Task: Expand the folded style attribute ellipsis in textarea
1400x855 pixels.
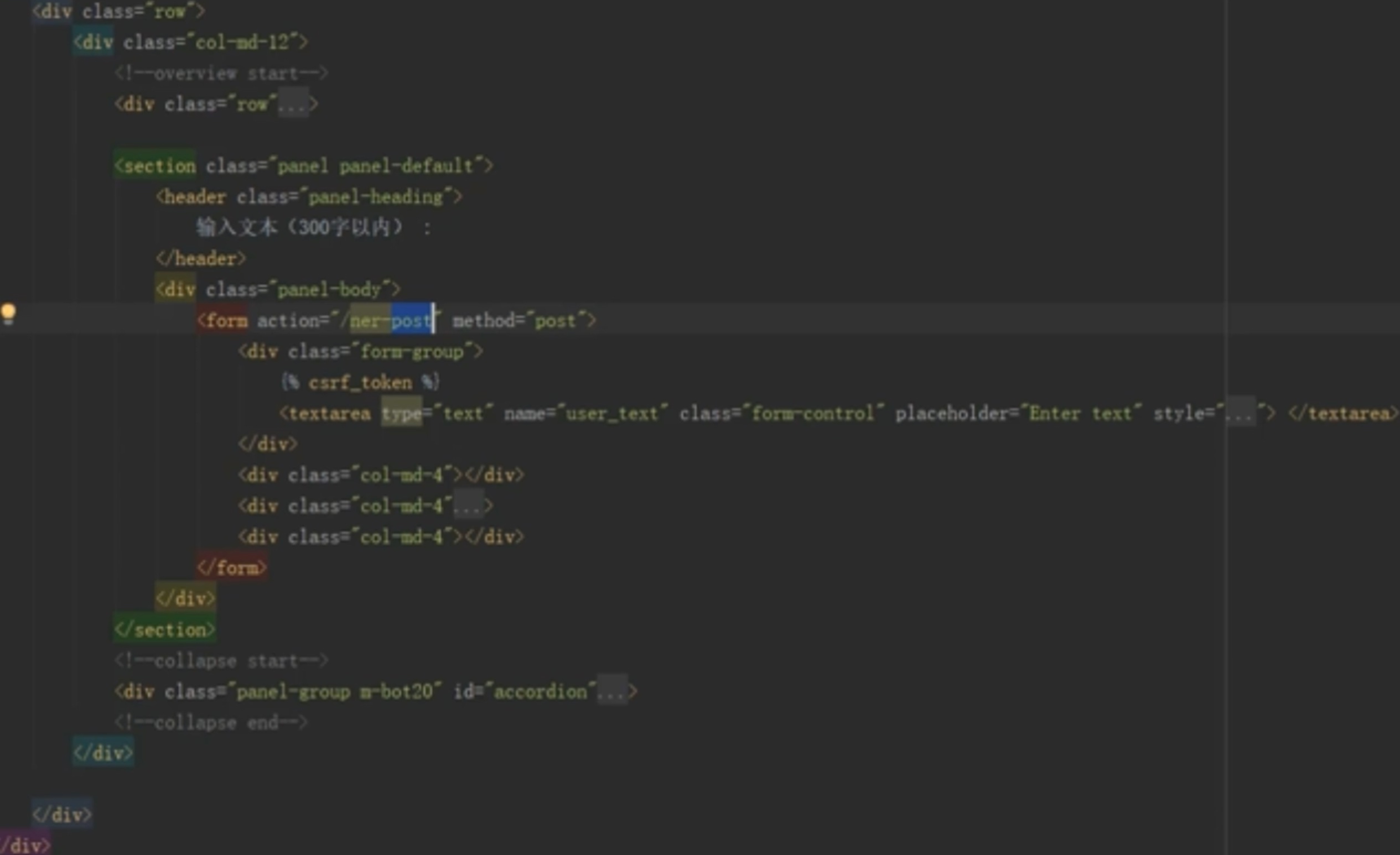Action: [1240, 413]
